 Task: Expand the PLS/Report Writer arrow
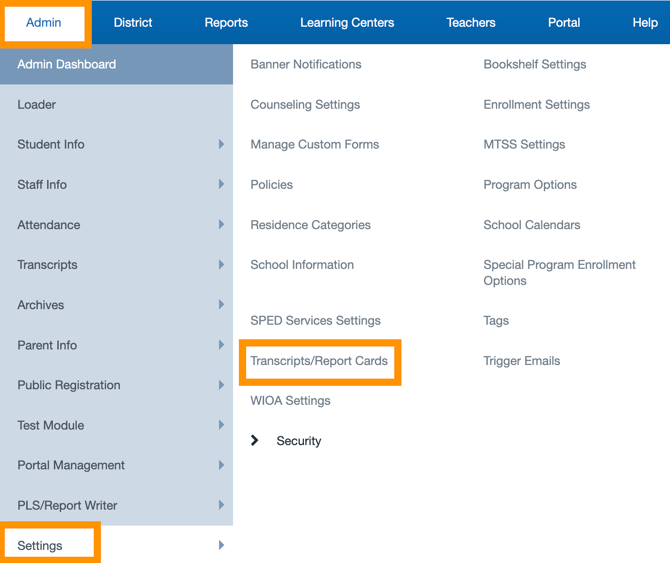(221, 505)
